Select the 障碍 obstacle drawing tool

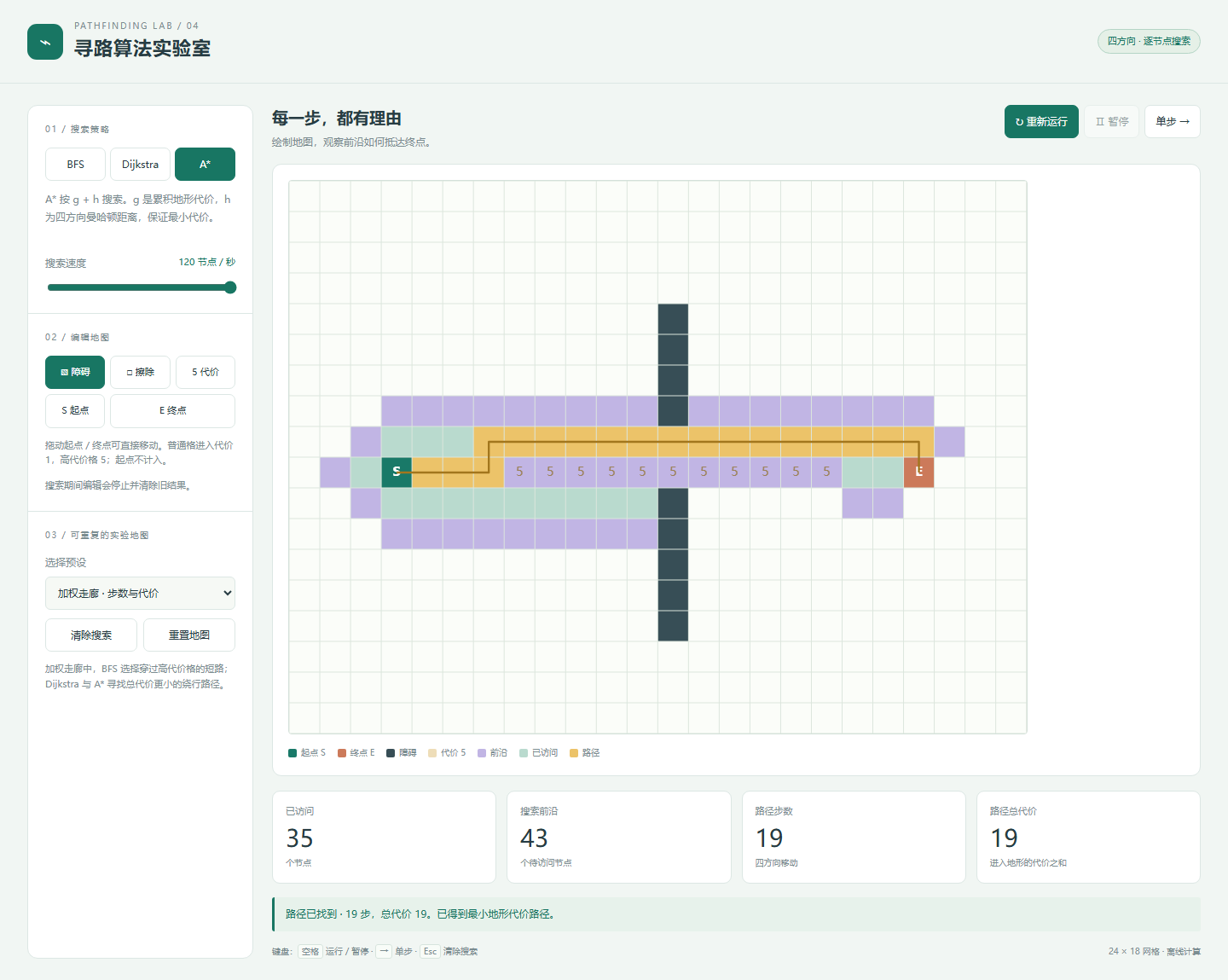pyautogui.click(x=75, y=372)
